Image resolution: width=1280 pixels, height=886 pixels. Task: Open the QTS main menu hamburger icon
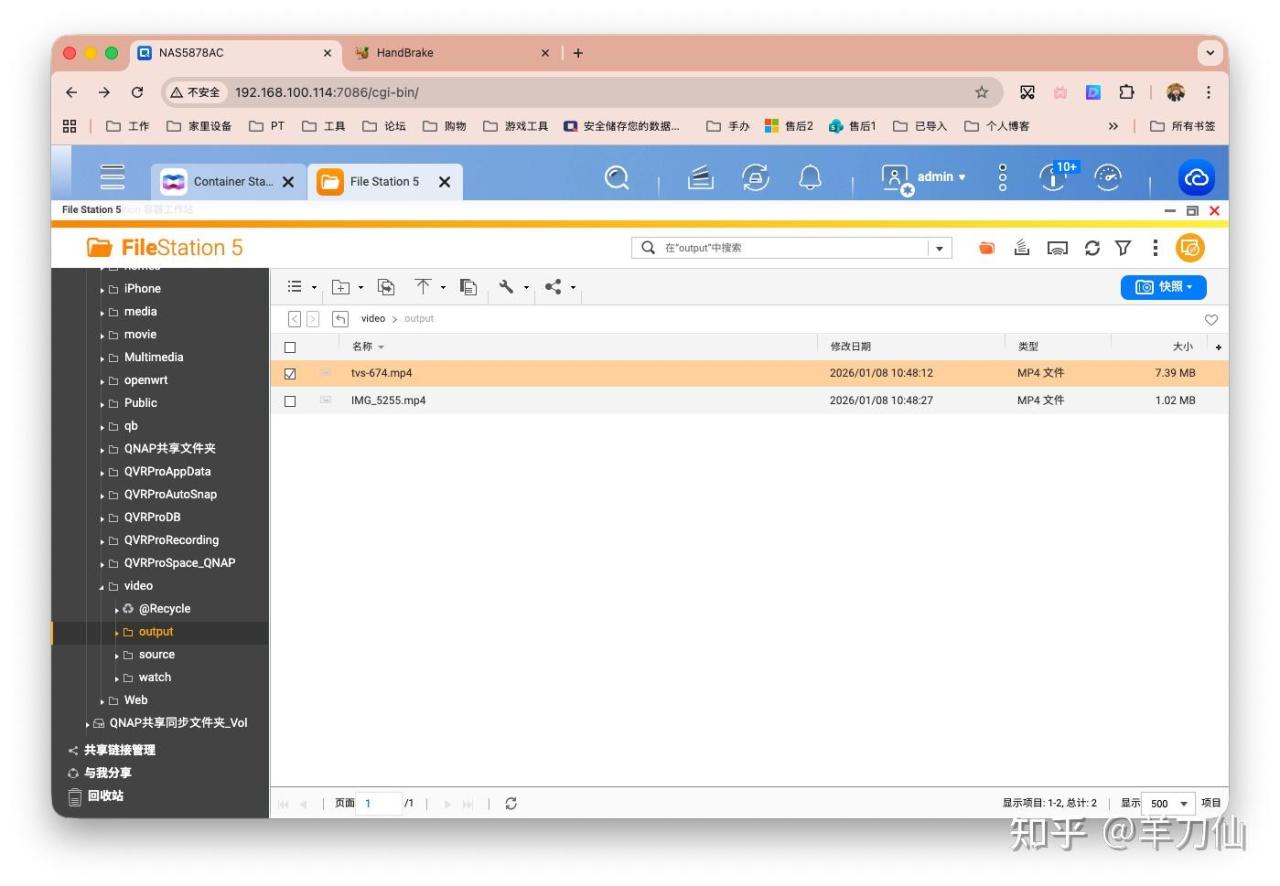pos(113,178)
